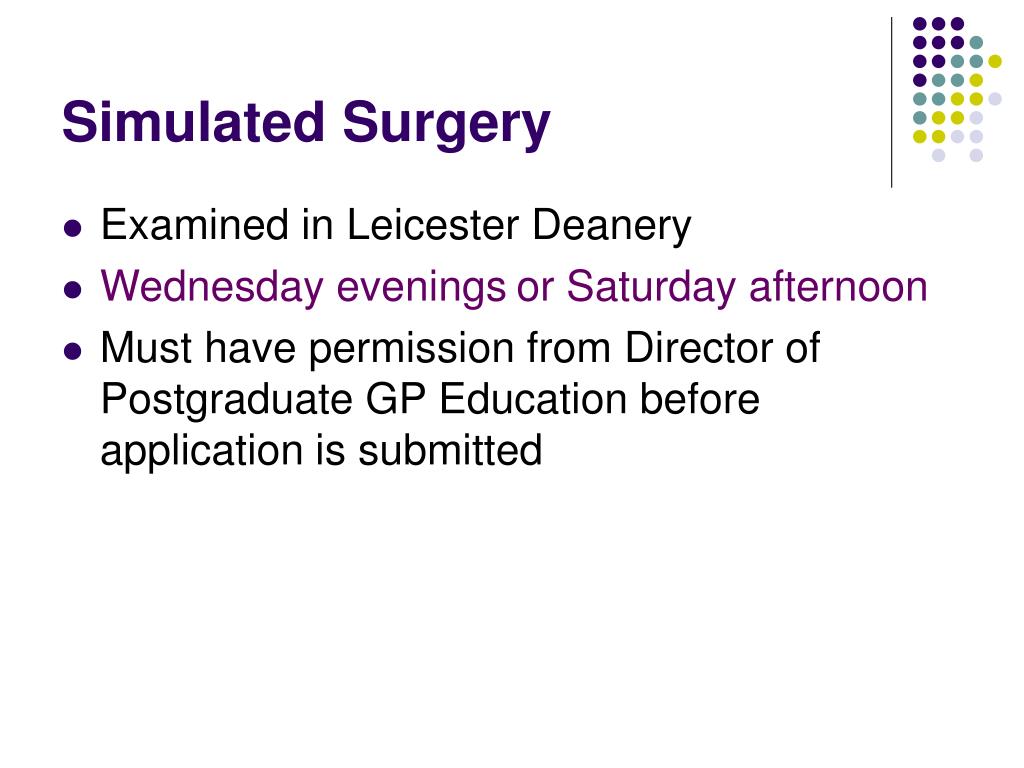The width and height of the screenshot is (1024, 768).
Task: Click the rightmost yellow dot in decoration
Action: pyautogui.click(x=995, y=61)
